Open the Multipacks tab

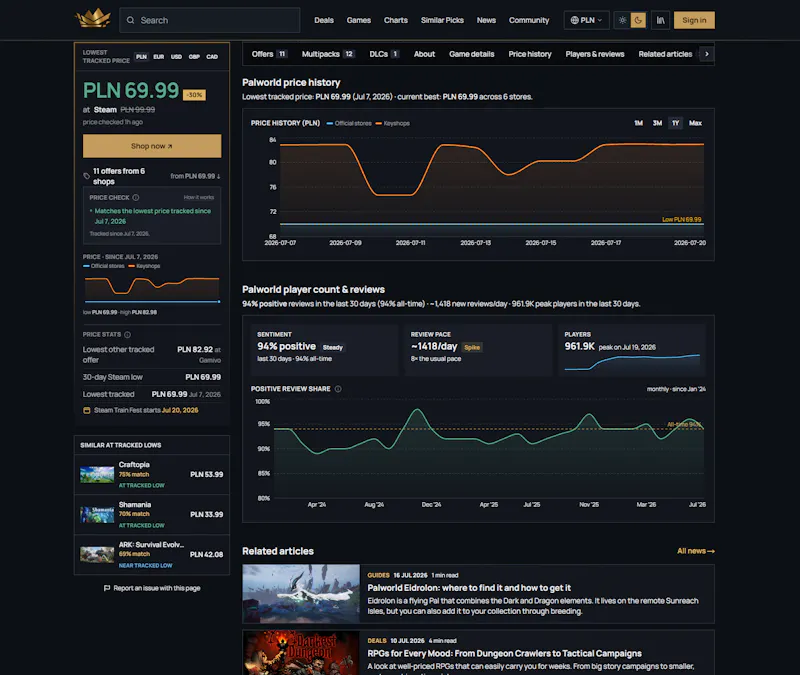328,54
